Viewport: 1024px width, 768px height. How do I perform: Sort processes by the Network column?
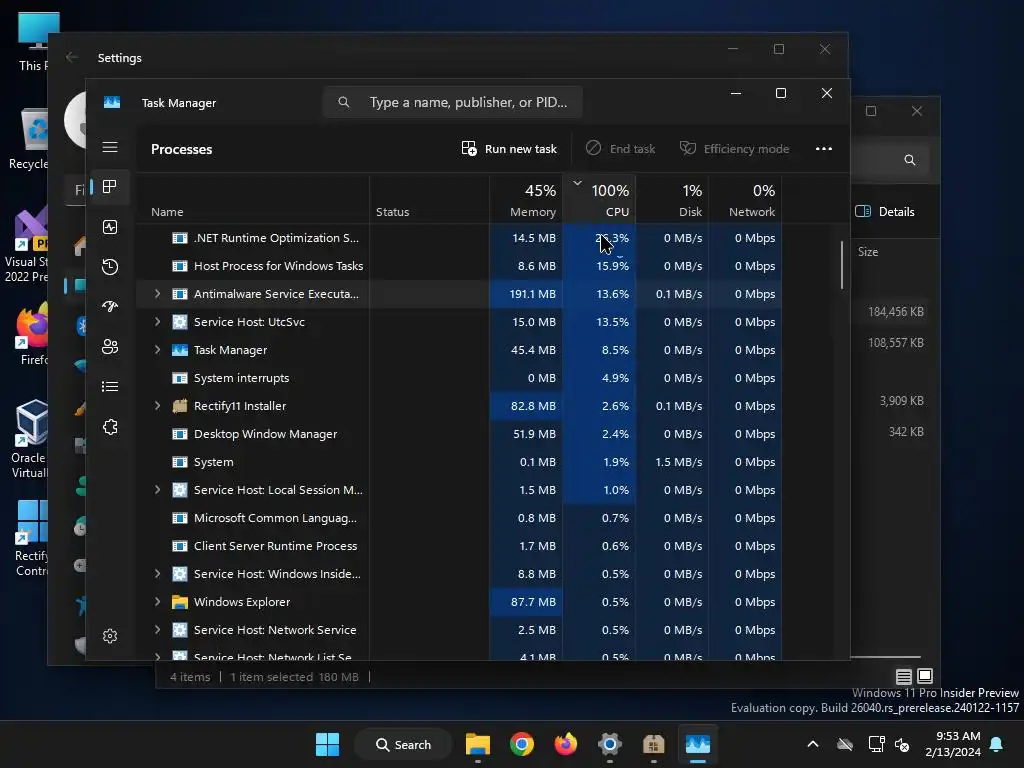(745, 200)
